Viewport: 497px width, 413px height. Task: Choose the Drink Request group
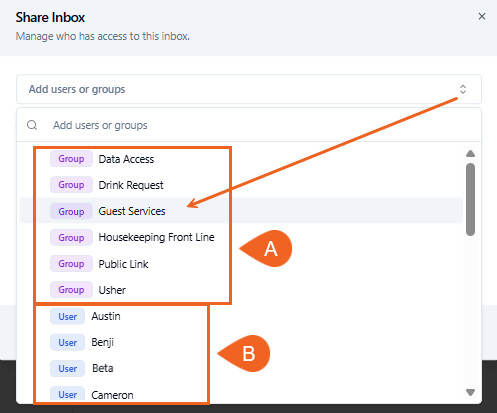242,185
